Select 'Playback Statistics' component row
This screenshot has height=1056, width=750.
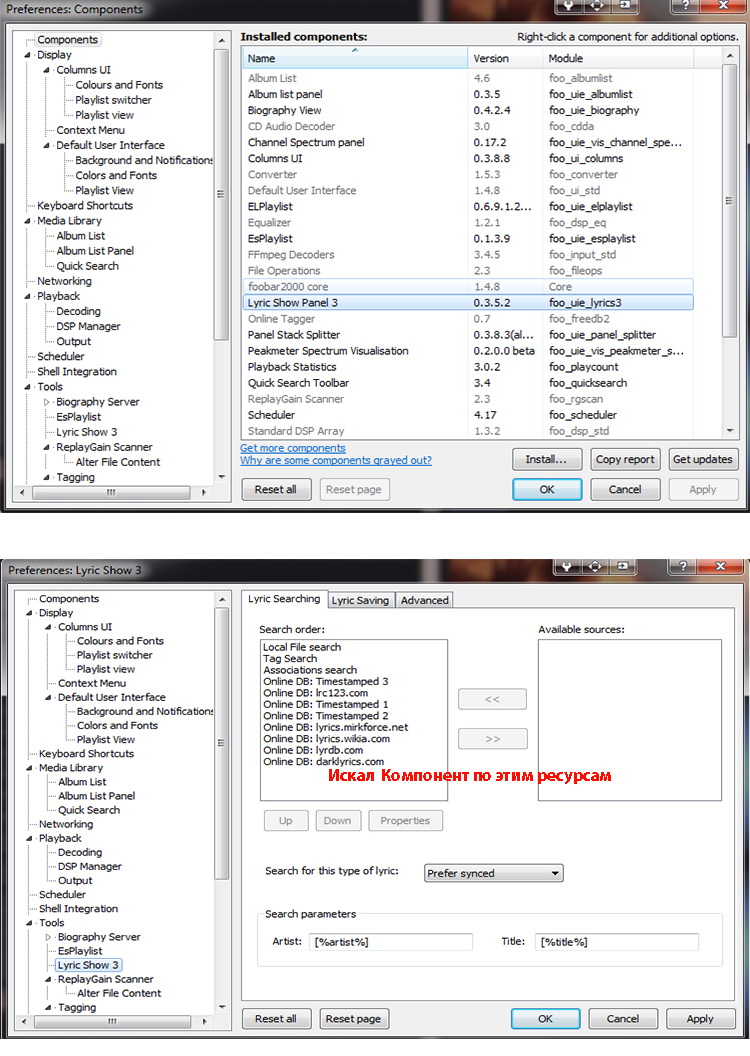click(x=468, y=367)
